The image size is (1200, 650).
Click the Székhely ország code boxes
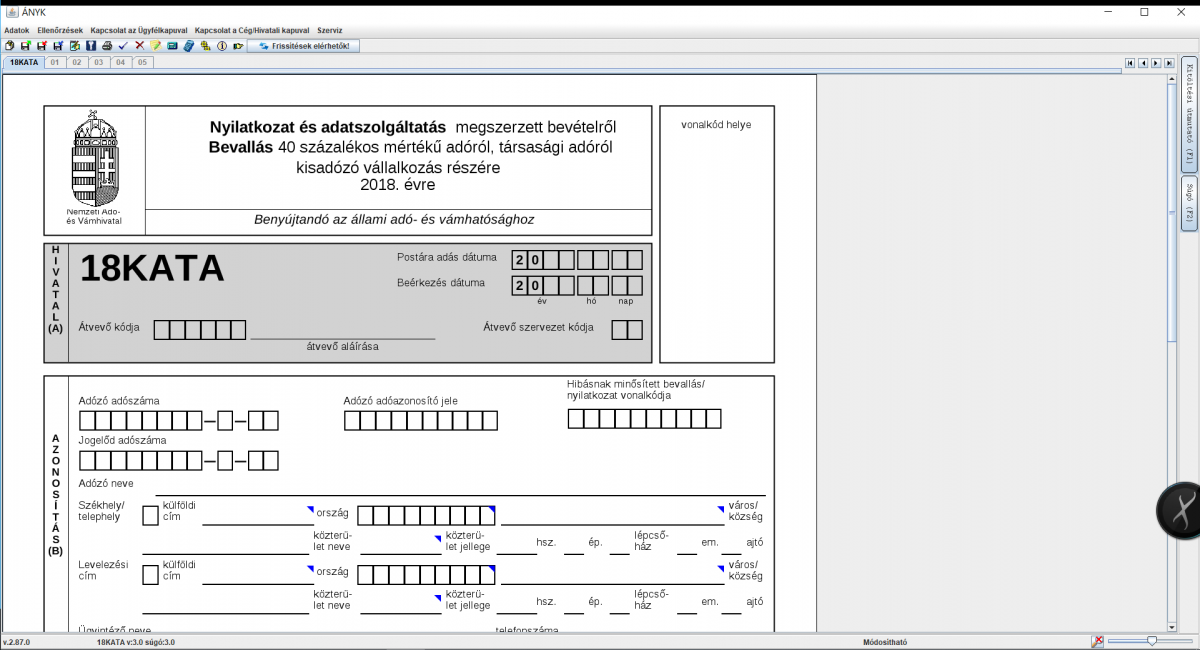426,516
